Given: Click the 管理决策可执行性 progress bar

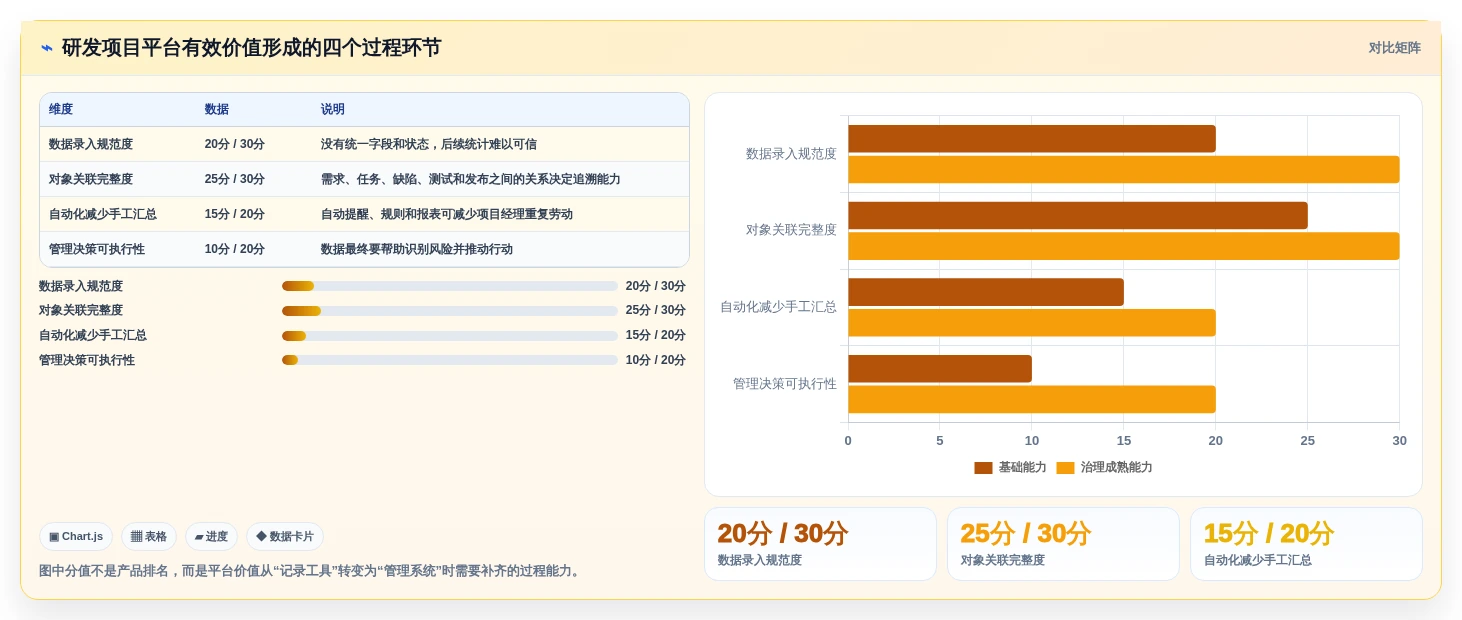Looking at the screenshot, I should point(450,360).
